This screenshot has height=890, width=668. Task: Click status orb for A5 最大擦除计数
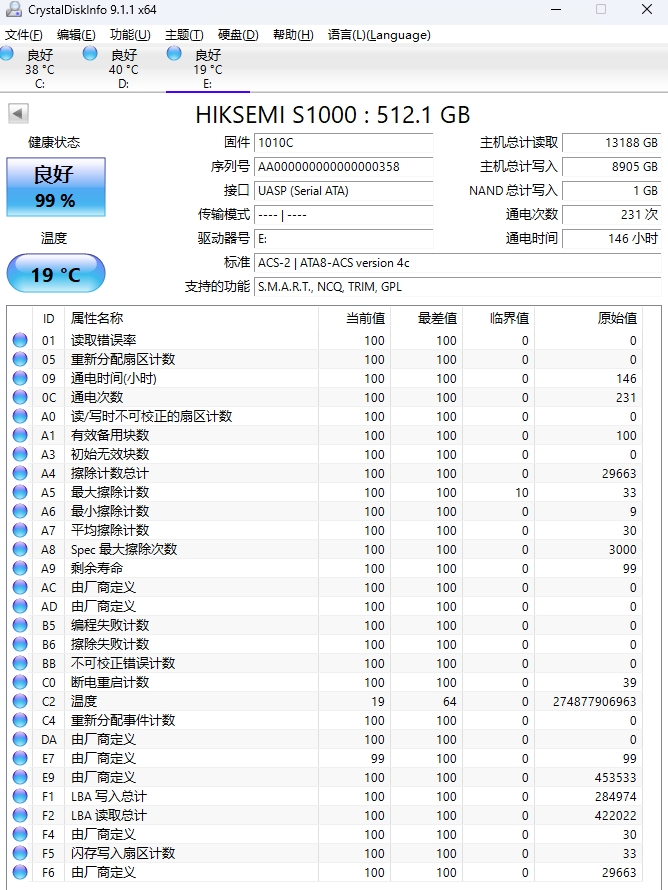20,492
